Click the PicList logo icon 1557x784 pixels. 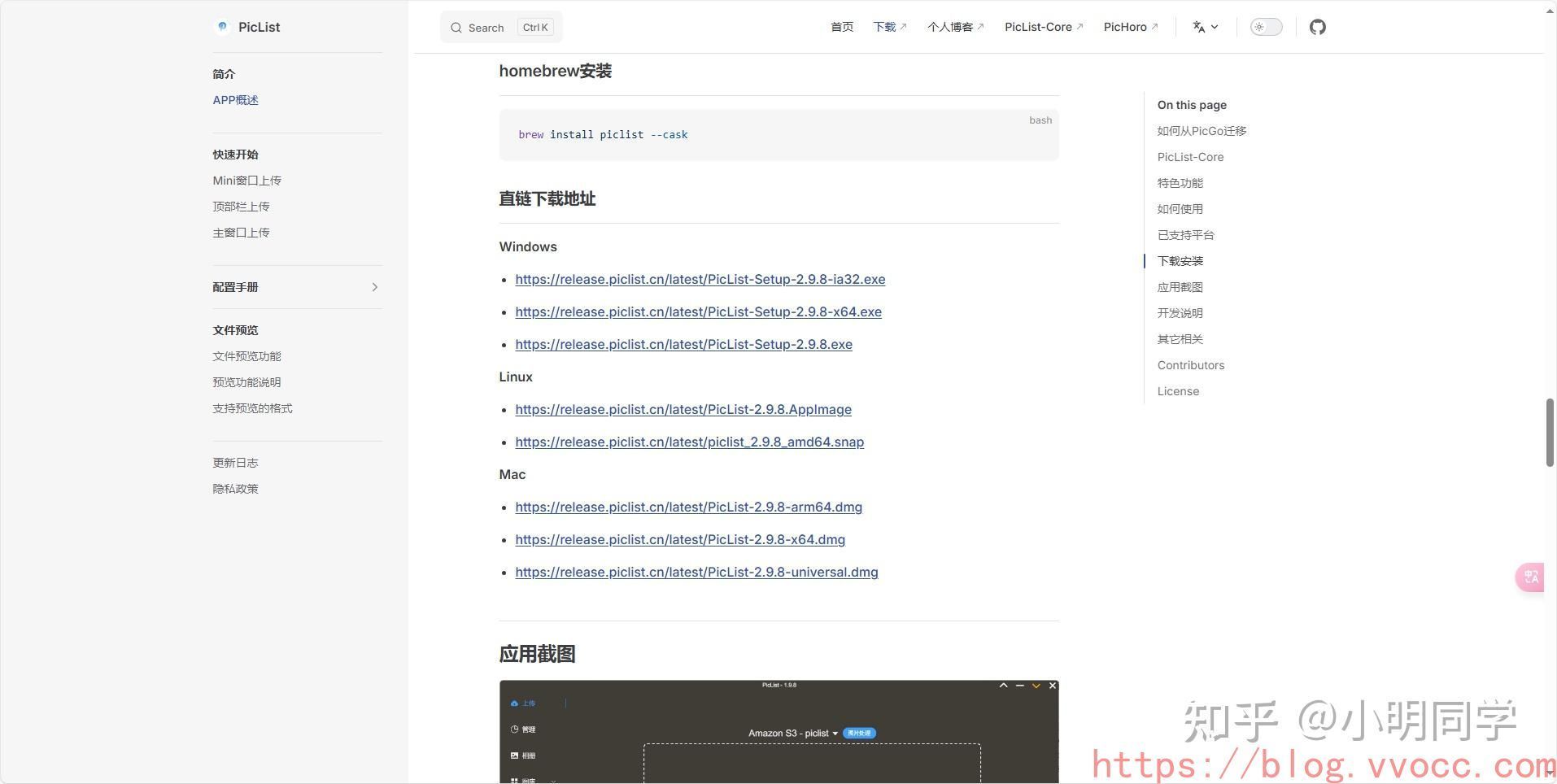(222, 27)
